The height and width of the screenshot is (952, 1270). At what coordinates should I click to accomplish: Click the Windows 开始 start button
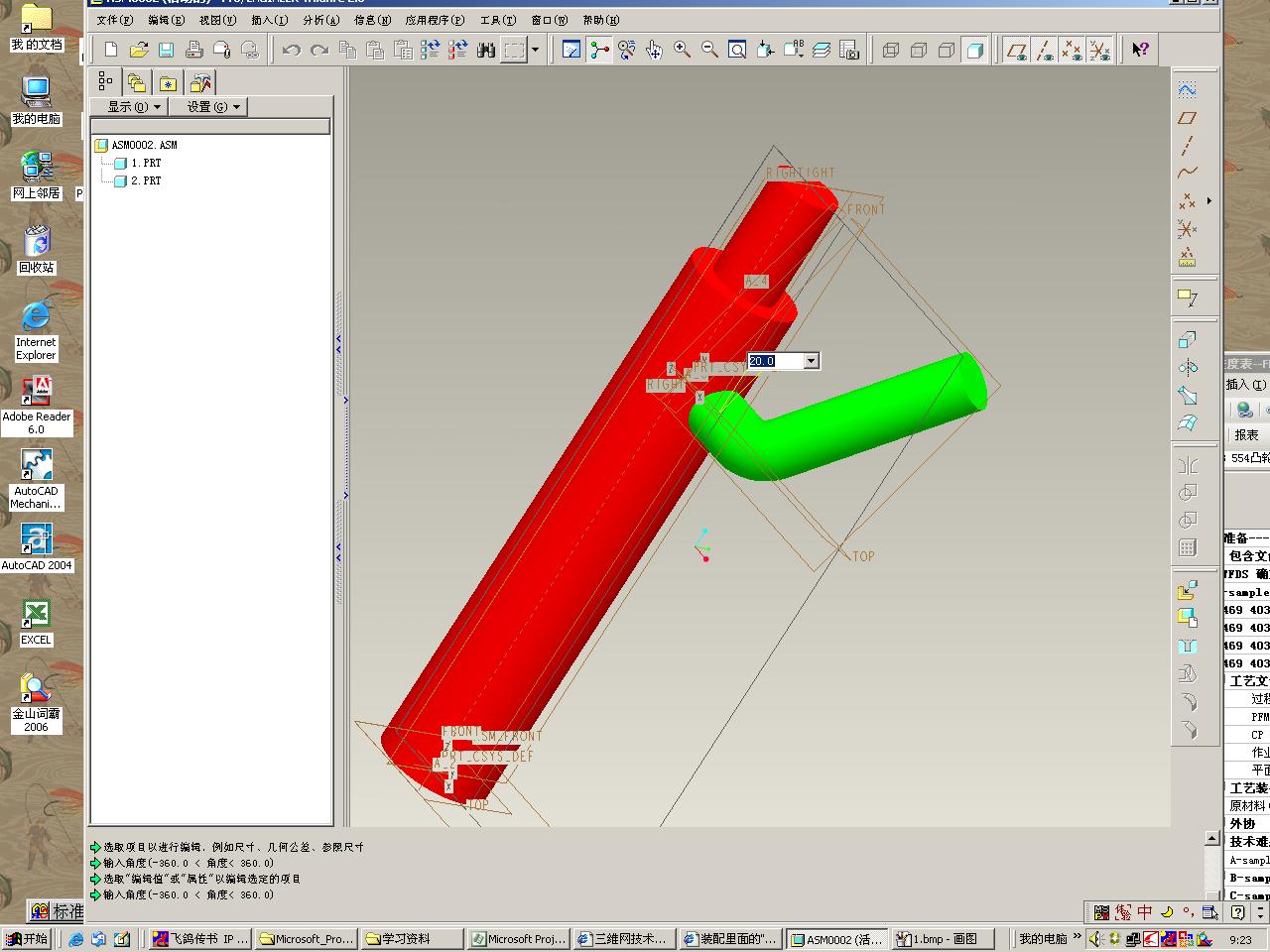pyautogui.click(x=27, y=938)
